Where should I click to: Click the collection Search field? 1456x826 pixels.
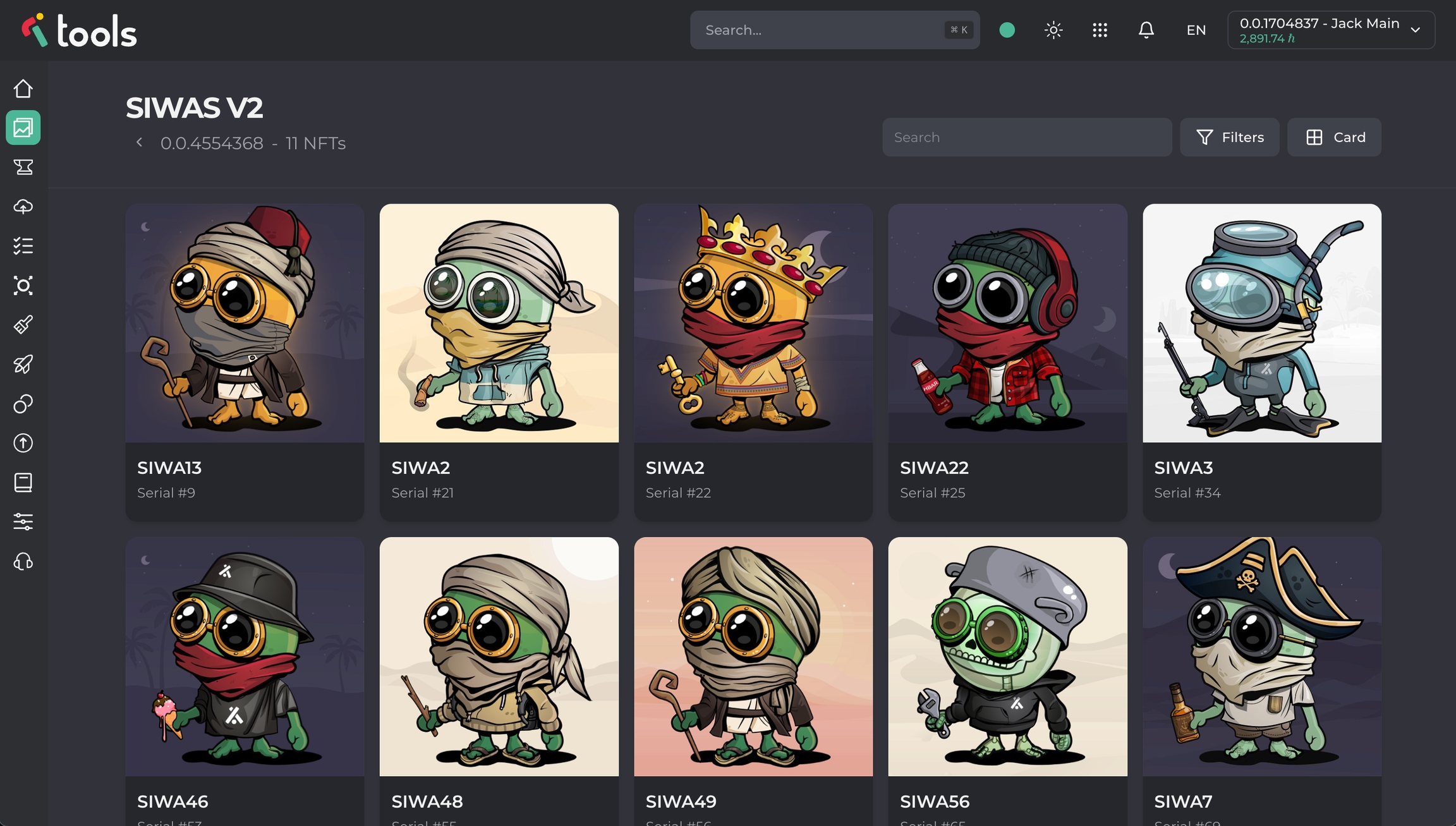[1026, 137]
